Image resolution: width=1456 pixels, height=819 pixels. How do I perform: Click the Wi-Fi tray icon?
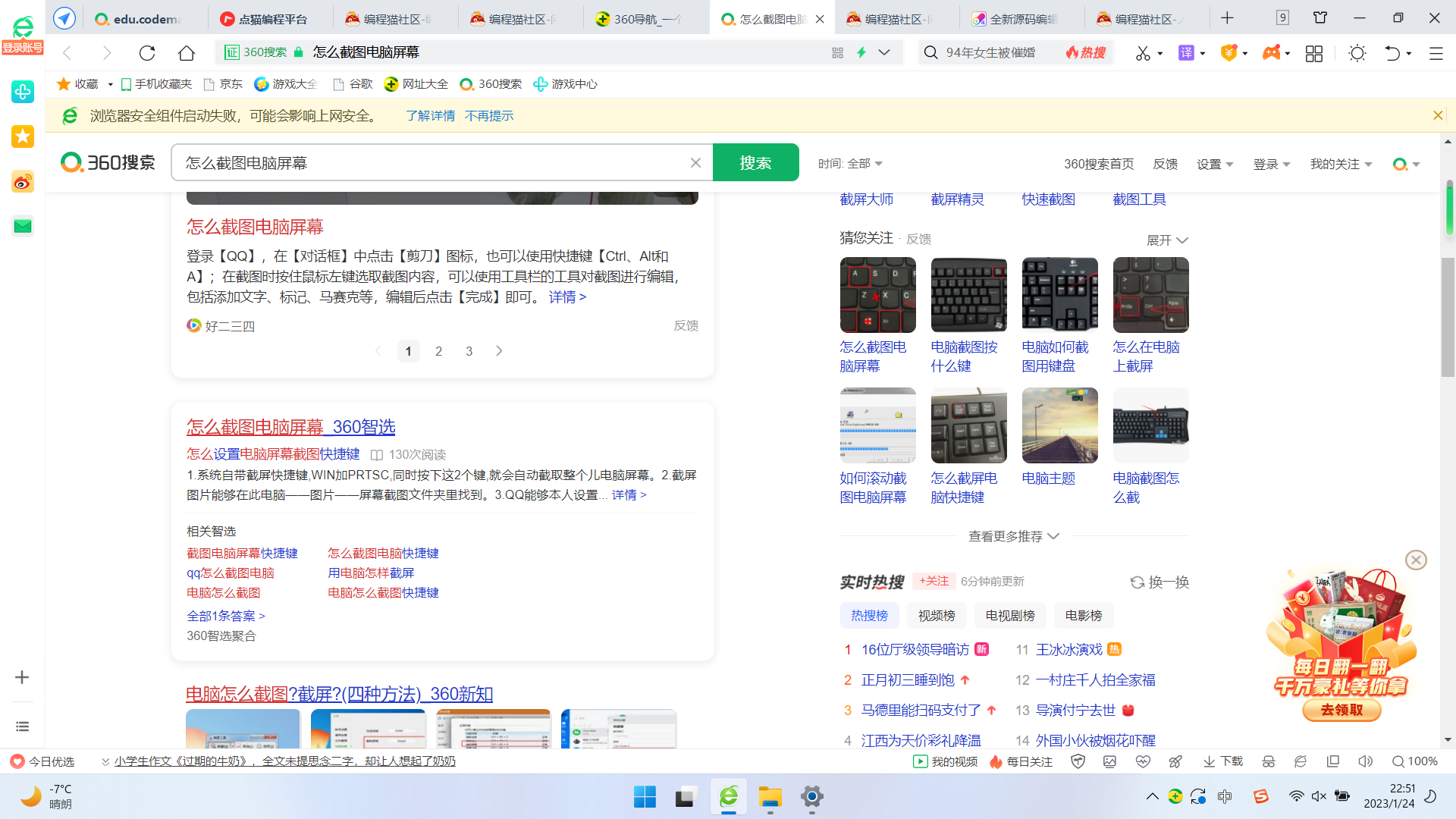[x=1296, y=796]
